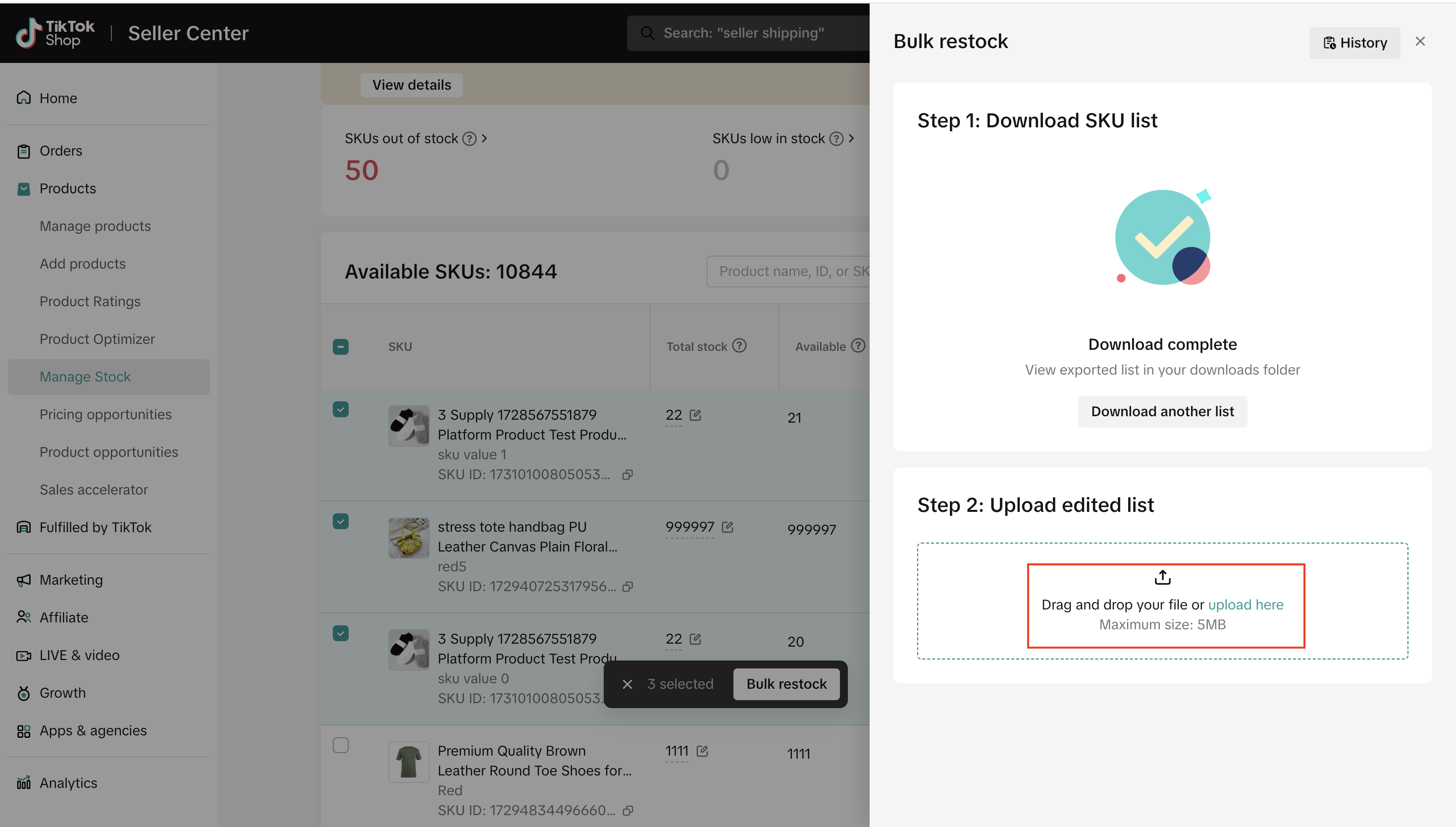Click help icon next to SKUs out of stock
Image resolution: width=1456 pixels, height=827 pixels.
tap(469, 139)
